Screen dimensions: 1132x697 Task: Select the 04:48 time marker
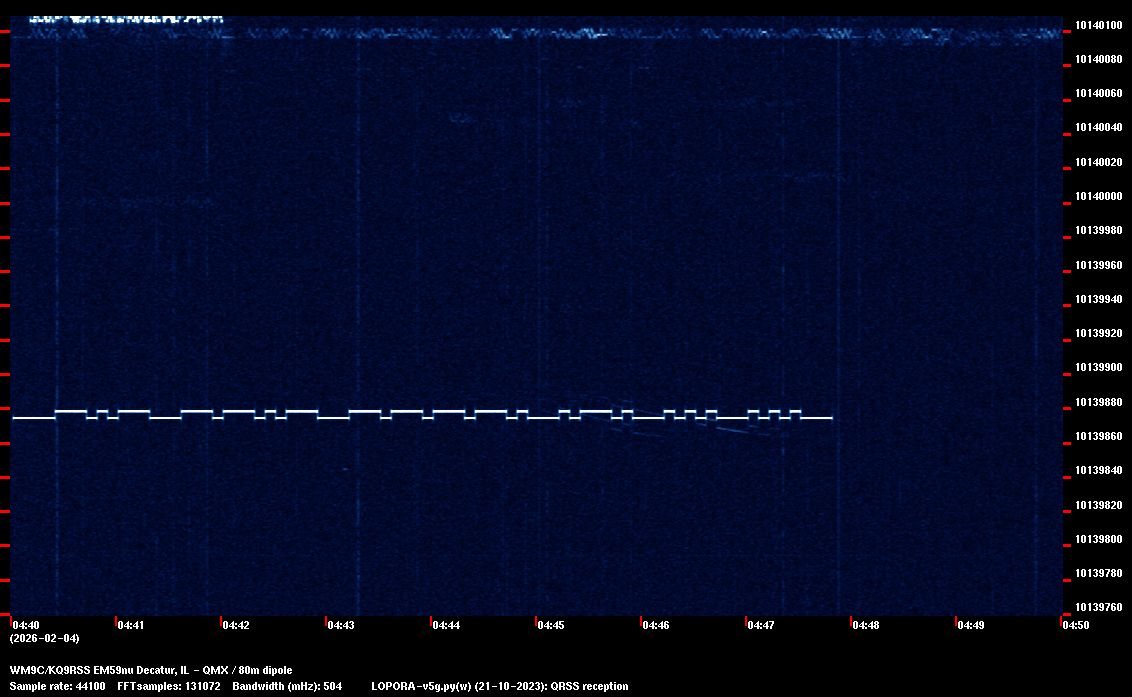click(x=866, y=625)
